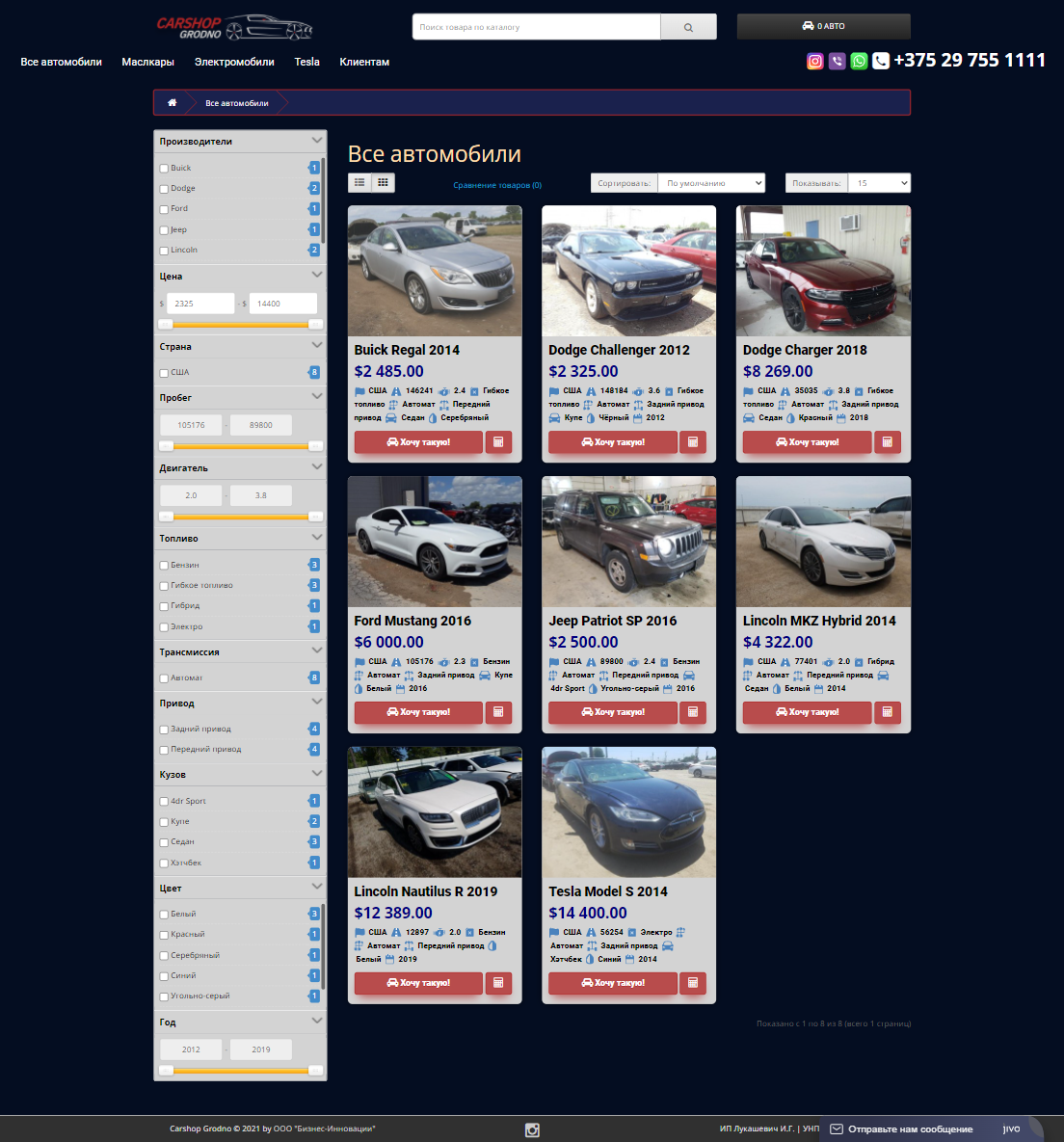Image resolution: width=1064 pixels, height=1142 pixels.
Task: Collapse the Топливо filter section
Action: [x=317, y=537]
